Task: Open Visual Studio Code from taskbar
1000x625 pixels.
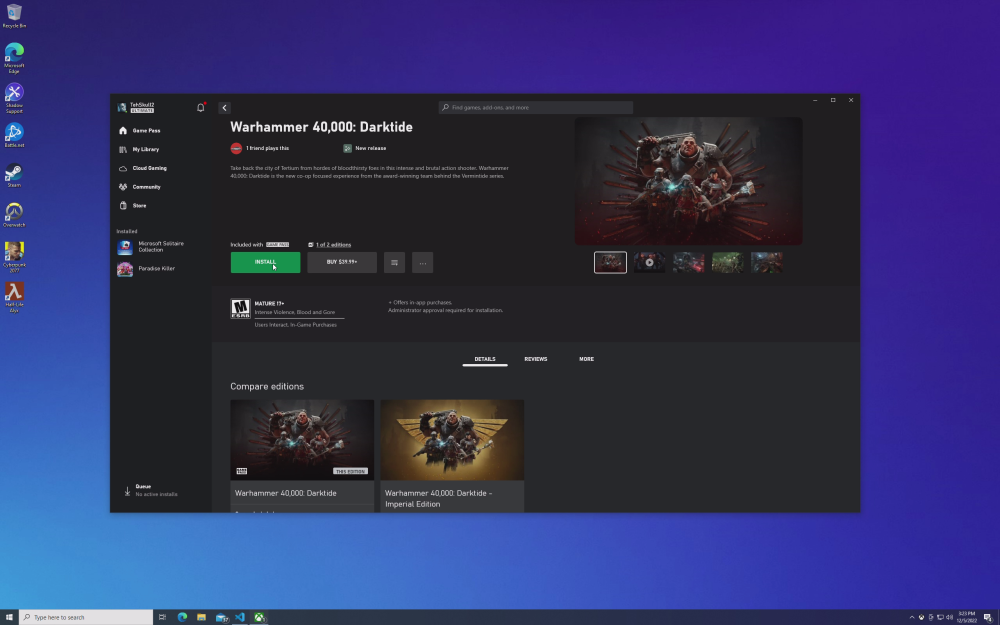Action: [240, 617]
